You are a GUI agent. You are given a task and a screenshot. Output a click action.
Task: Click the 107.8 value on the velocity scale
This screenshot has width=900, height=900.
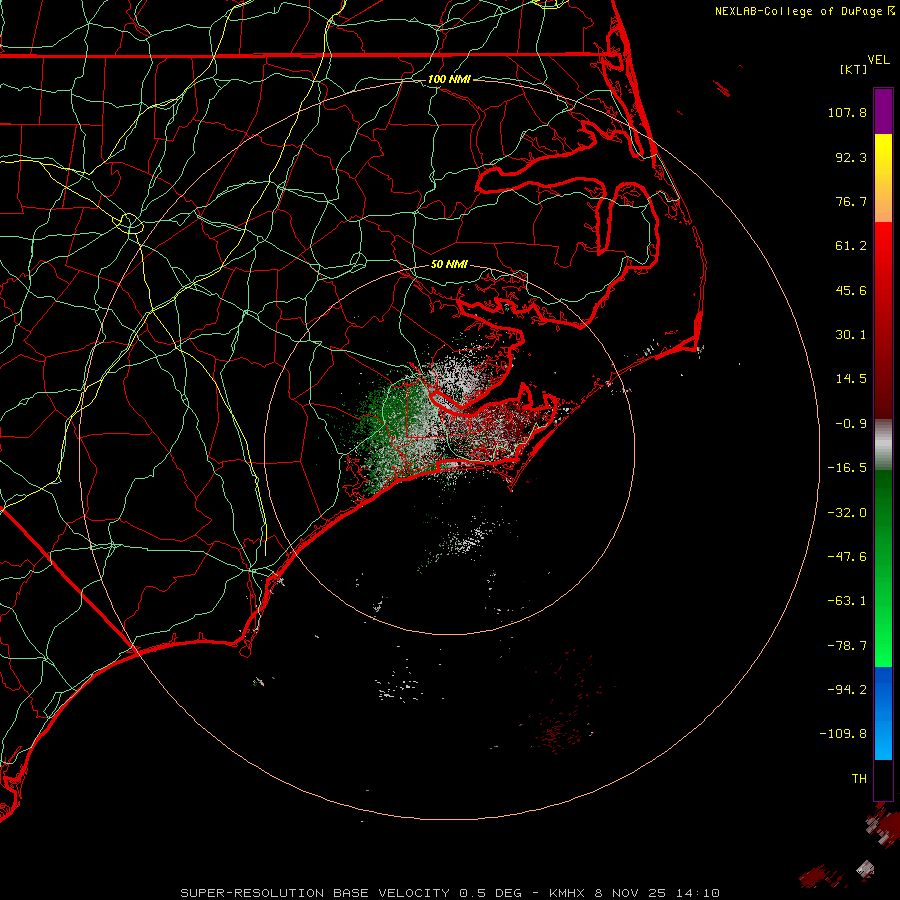[847, 112]
